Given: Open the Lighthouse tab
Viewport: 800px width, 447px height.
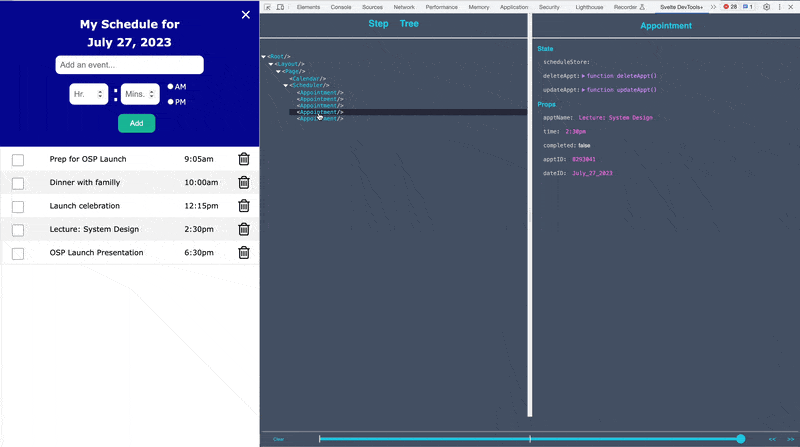Looking at the screenshot, I should click(589, 7).
